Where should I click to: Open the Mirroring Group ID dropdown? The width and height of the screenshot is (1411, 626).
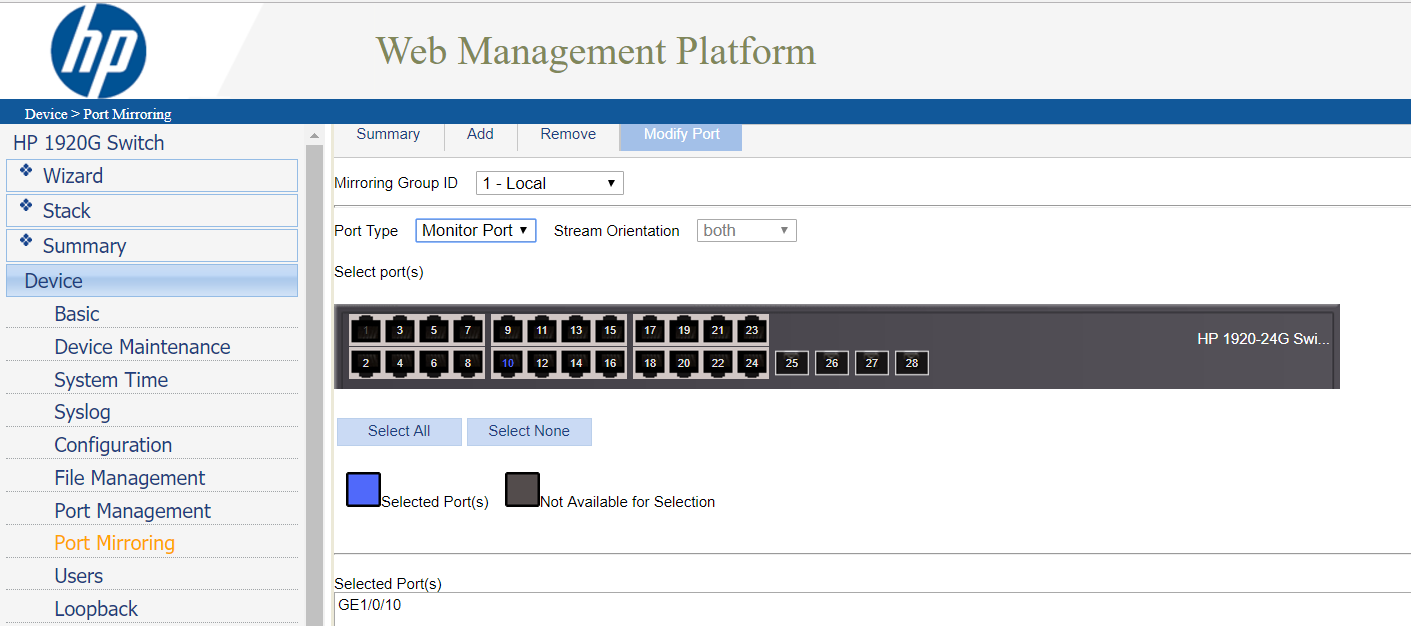[x=549, y=183]
